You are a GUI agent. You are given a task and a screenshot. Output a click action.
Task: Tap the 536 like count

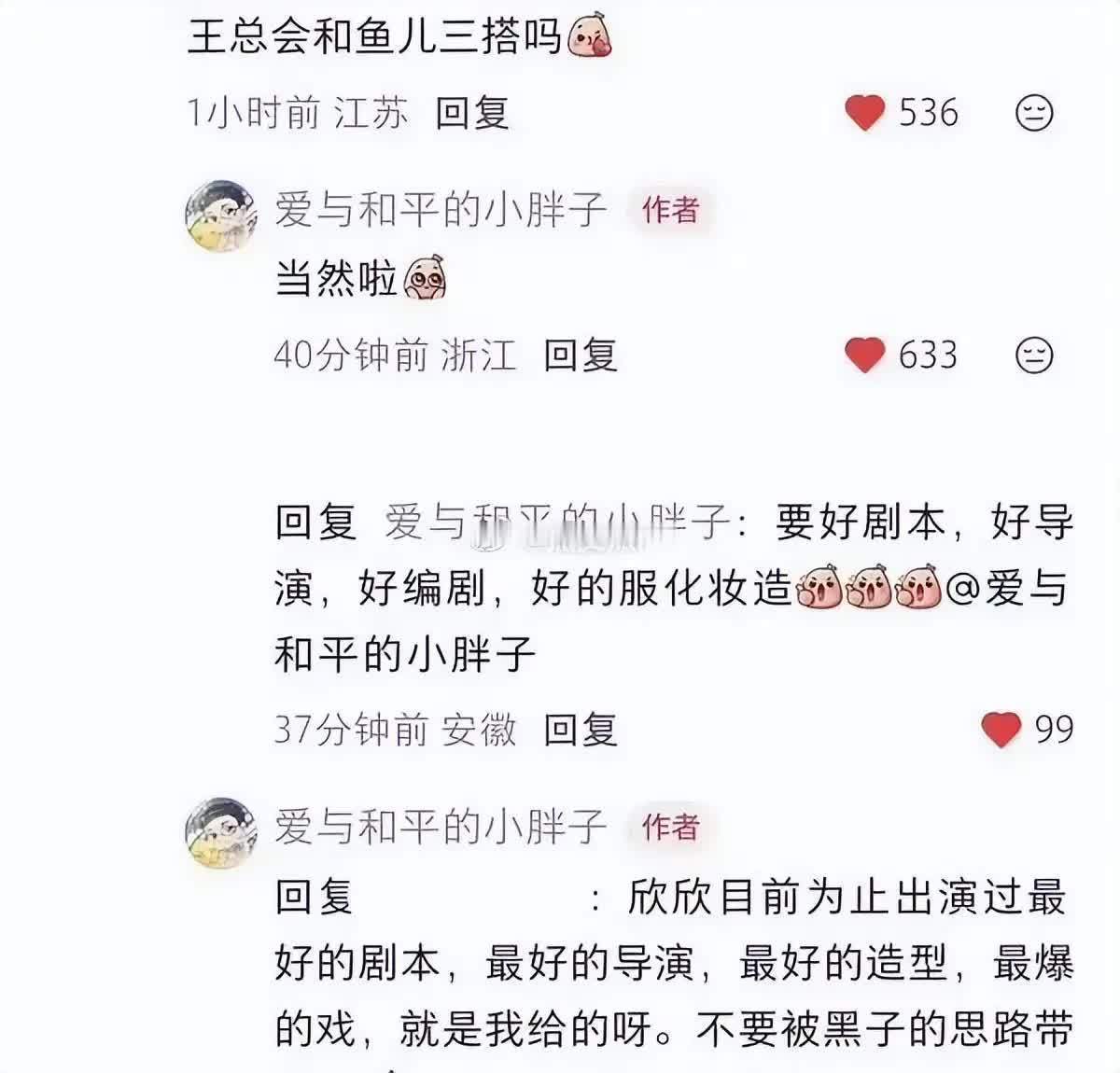929,113
